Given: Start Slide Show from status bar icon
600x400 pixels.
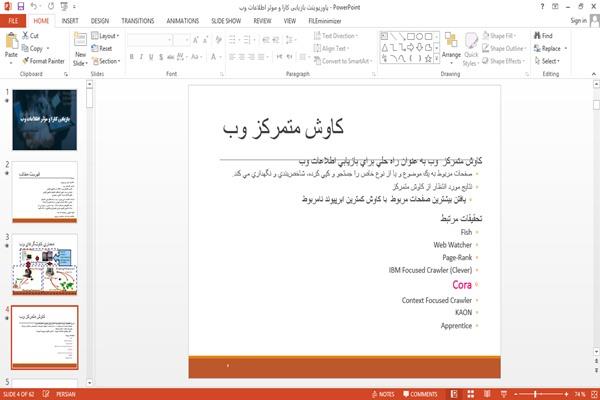Looking at the screenshot, I should [x=504, y=394].
